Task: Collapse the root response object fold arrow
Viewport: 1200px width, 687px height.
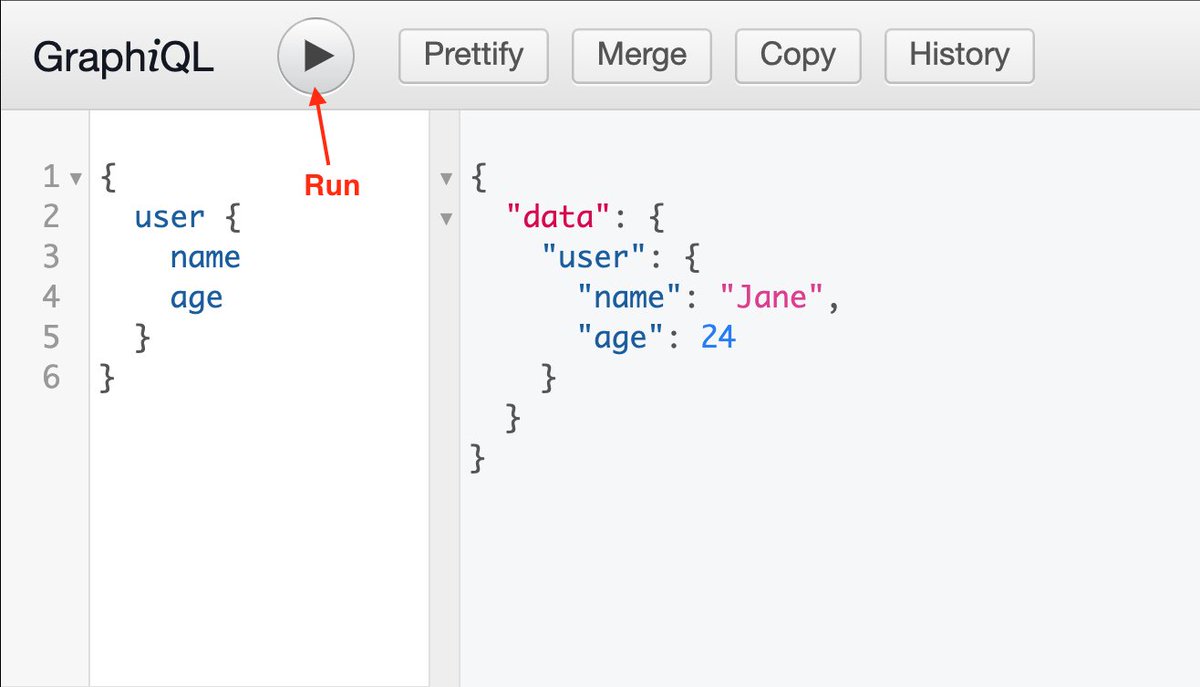Action: (447, 179)
